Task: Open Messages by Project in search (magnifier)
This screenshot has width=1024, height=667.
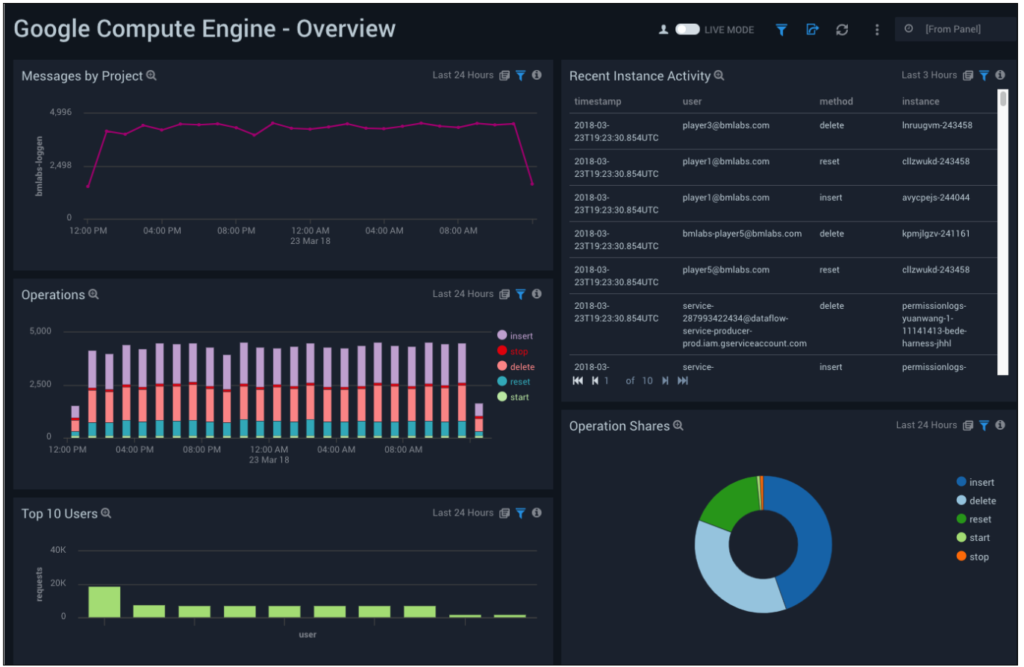Action: [152, 76]
